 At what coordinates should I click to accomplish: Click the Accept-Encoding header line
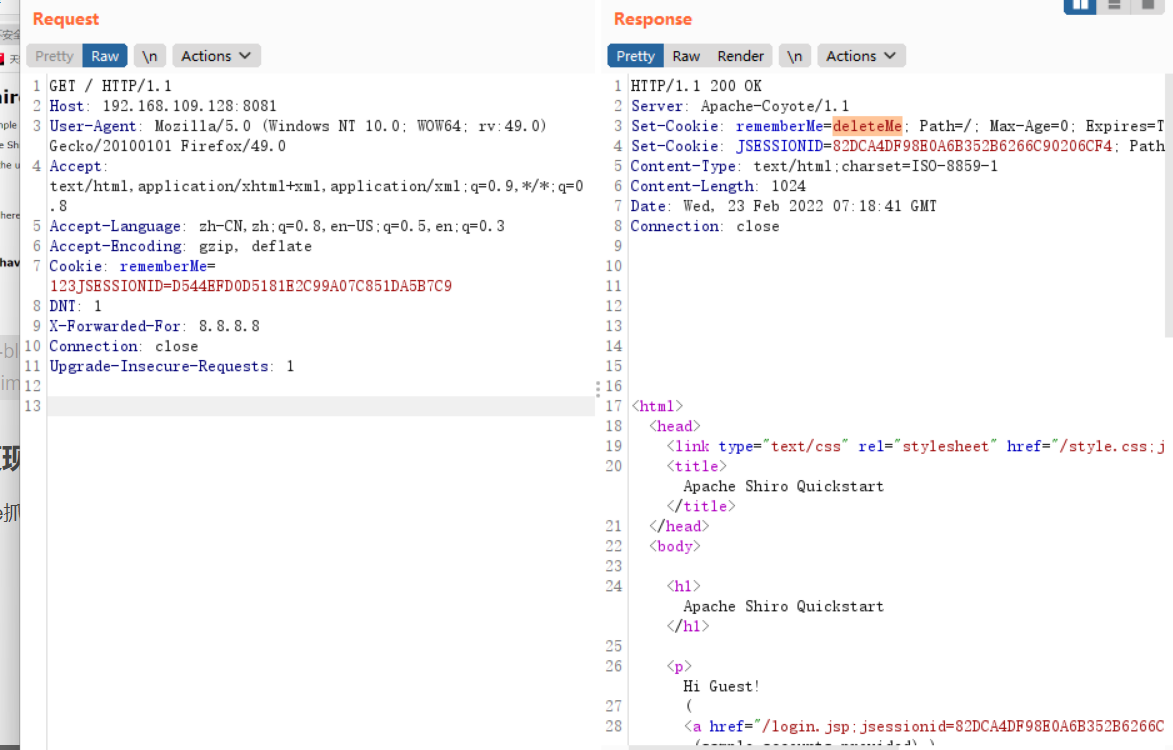[180, 246]
